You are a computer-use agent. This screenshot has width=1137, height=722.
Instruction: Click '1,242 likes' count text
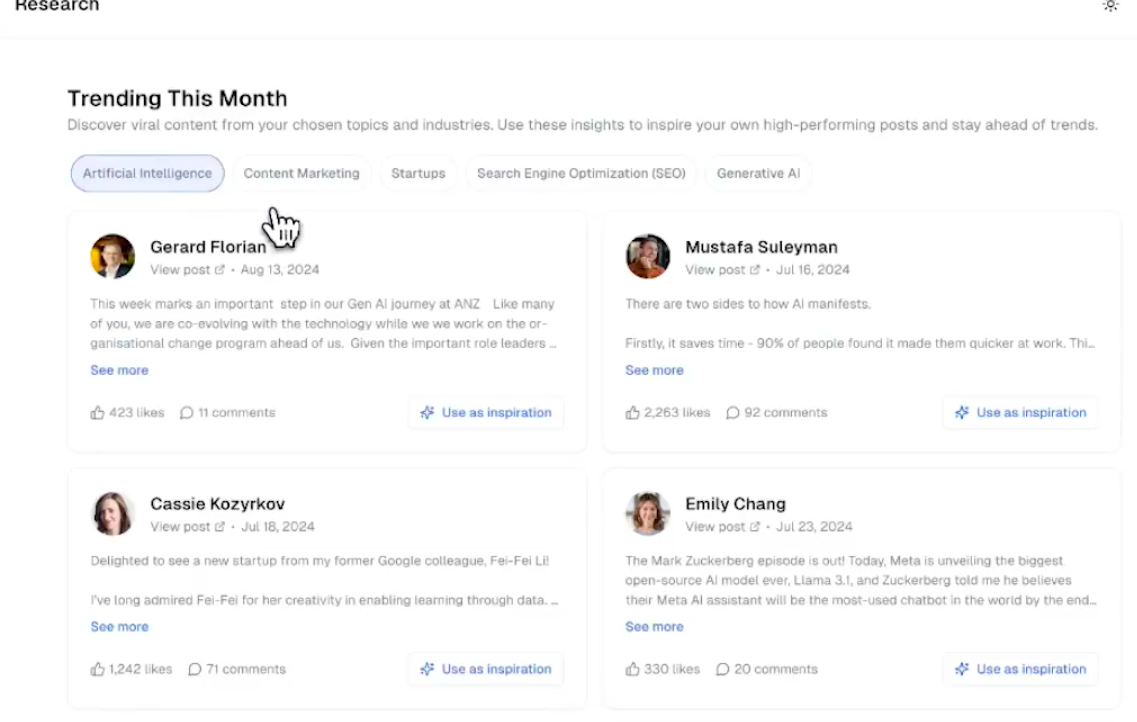pyautogui.click(x=141, y=669)
